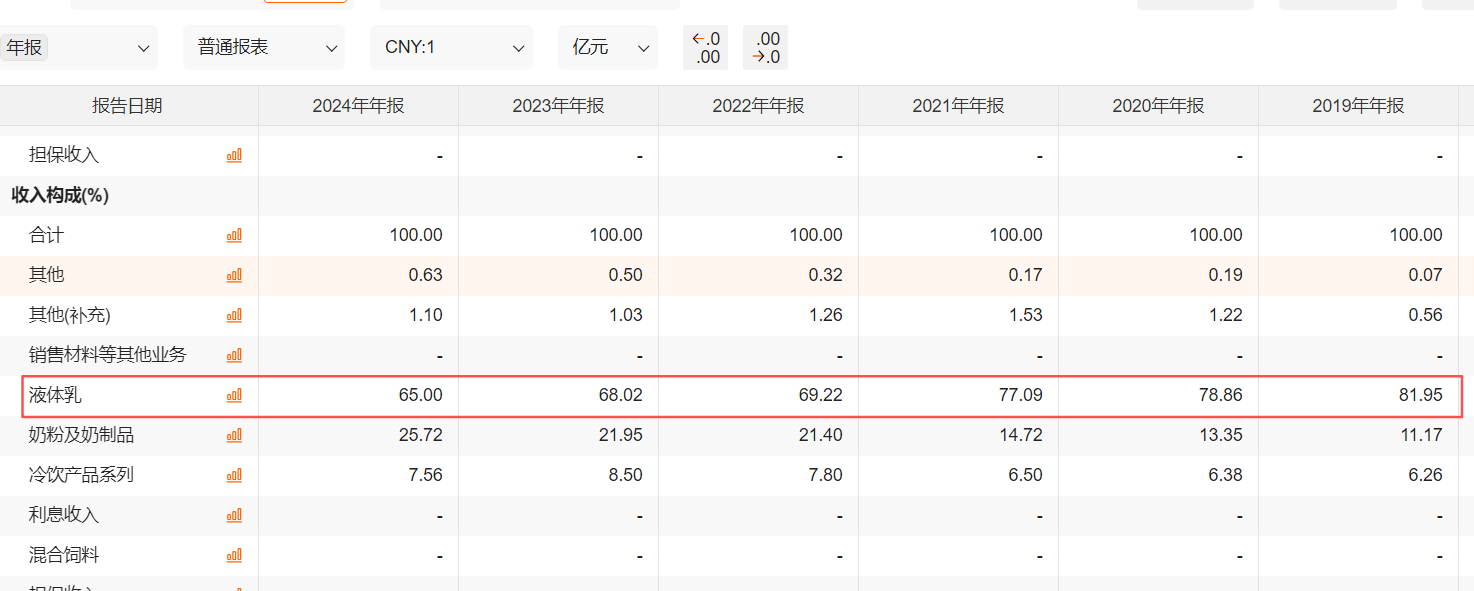Select 奶粉及奶制品 2019 value 11.17
The height and width of the screenshot is (591, 1474).
1420,435
